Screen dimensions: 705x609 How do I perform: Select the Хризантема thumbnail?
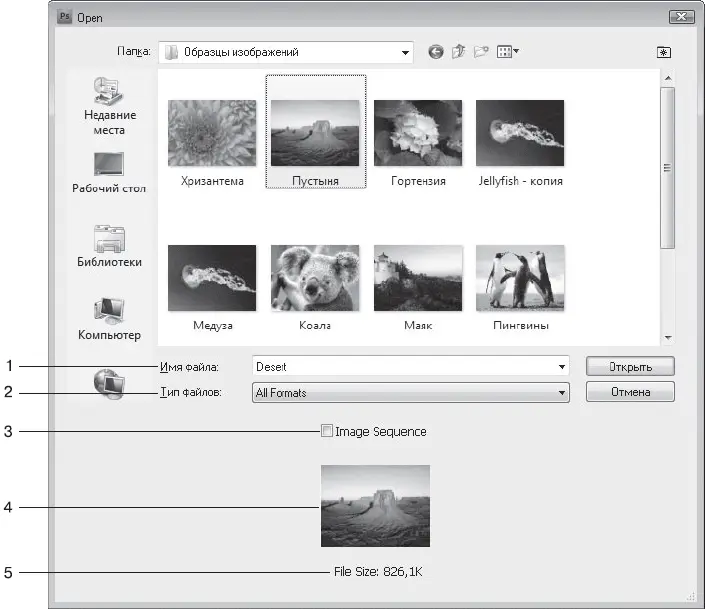point(212,133)
